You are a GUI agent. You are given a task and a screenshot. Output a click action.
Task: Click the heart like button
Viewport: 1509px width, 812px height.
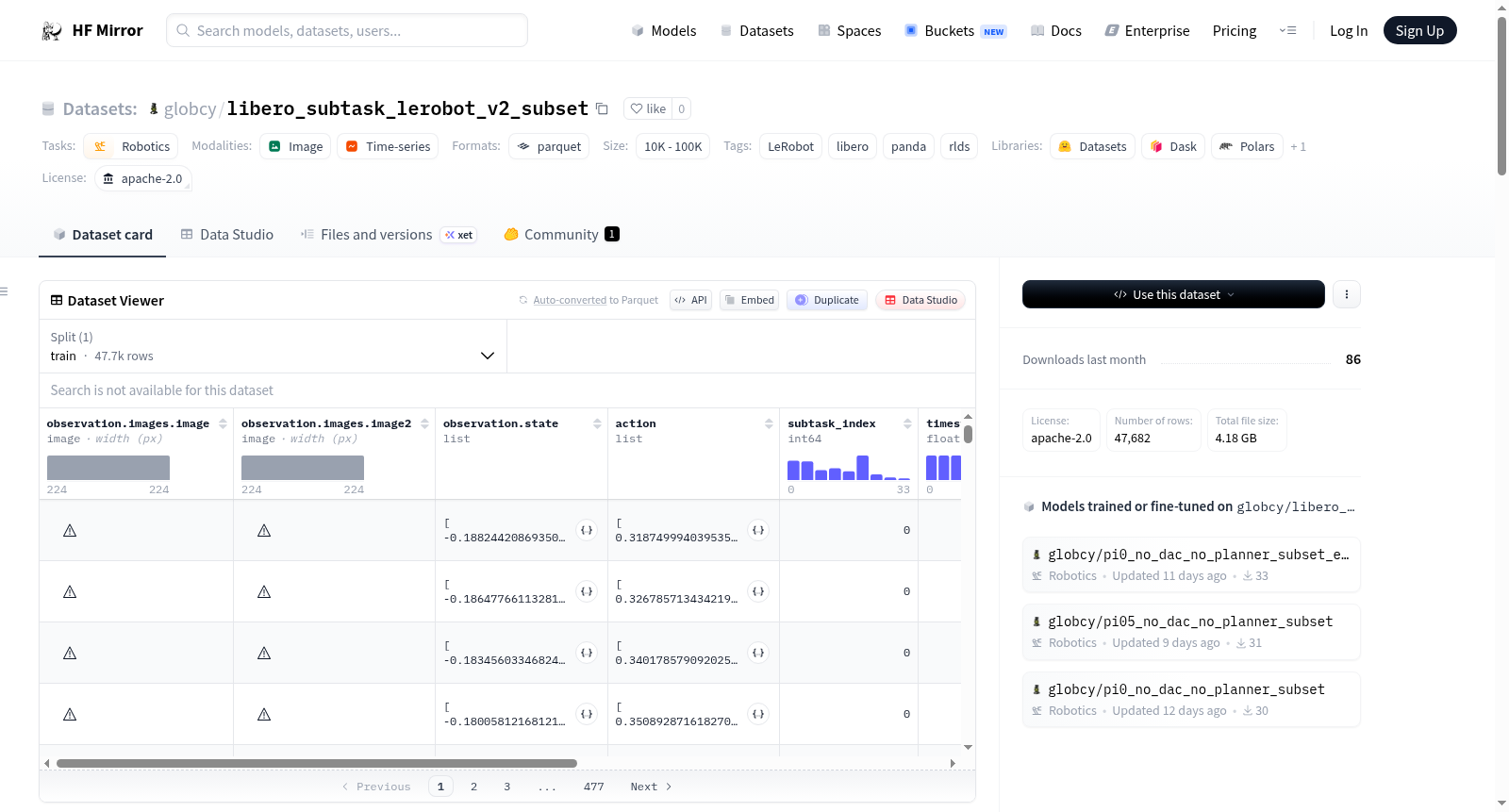(648, 108)
